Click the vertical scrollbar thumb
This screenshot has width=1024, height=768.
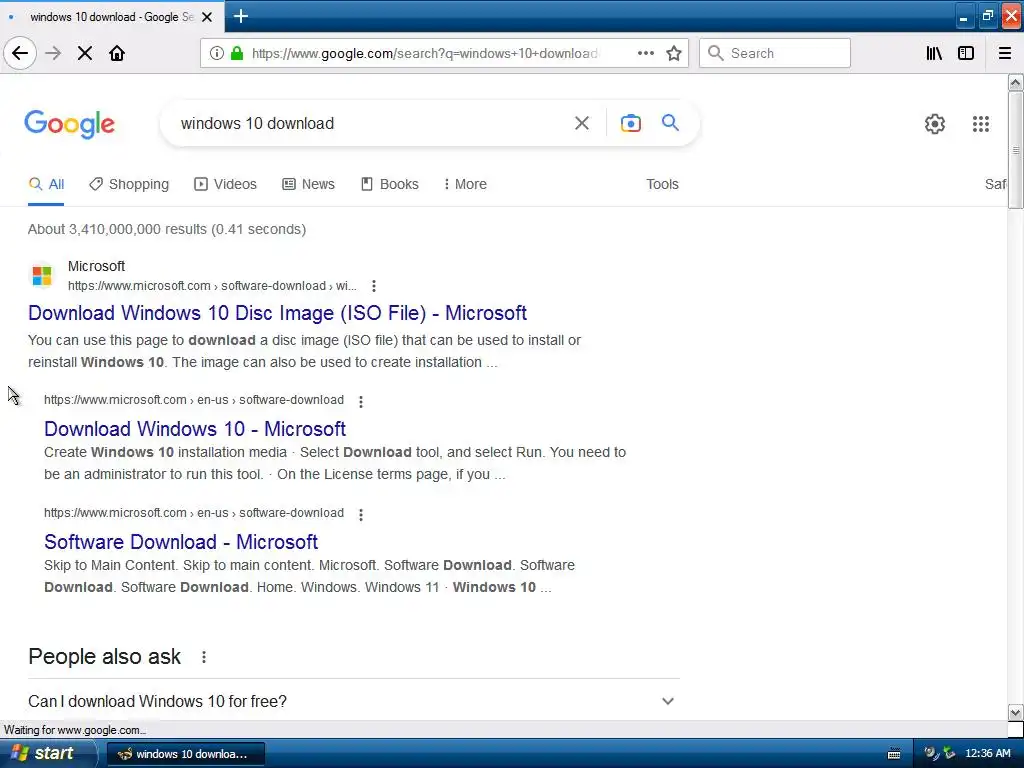[x=1015, y=150]
